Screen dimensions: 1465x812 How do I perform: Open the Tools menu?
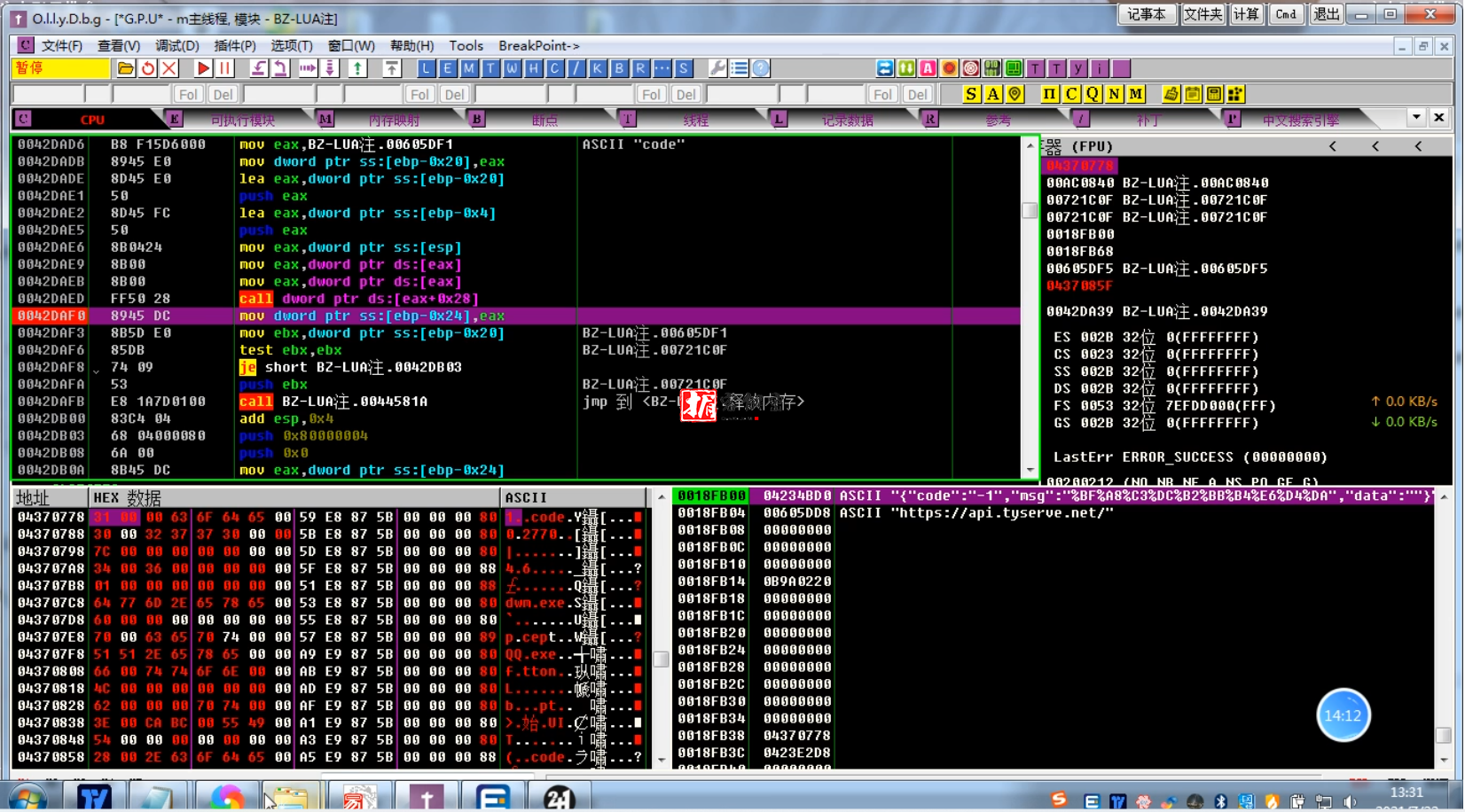pyautogui.click(x=466, y=45)
